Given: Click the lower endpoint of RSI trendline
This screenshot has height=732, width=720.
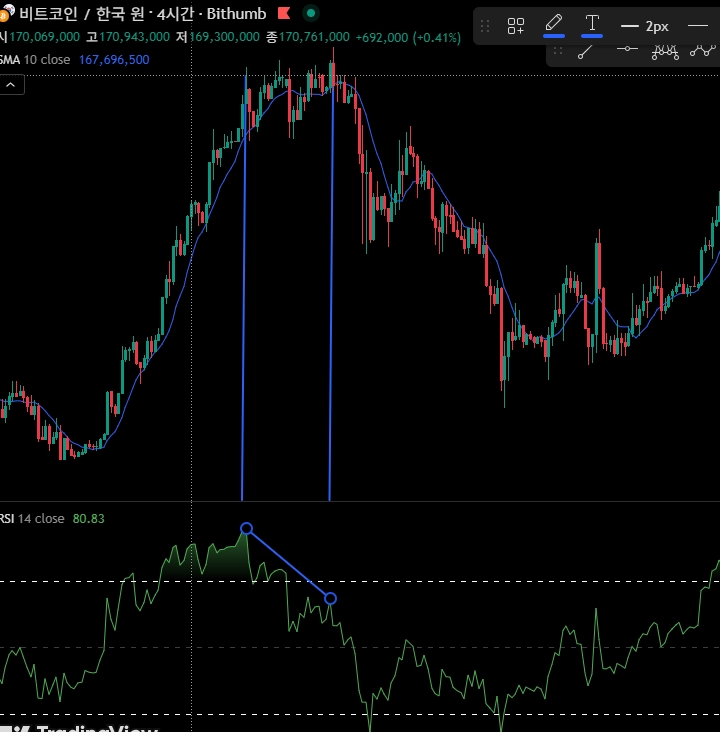Looking at the screenshot, I should tap(330, 598).
